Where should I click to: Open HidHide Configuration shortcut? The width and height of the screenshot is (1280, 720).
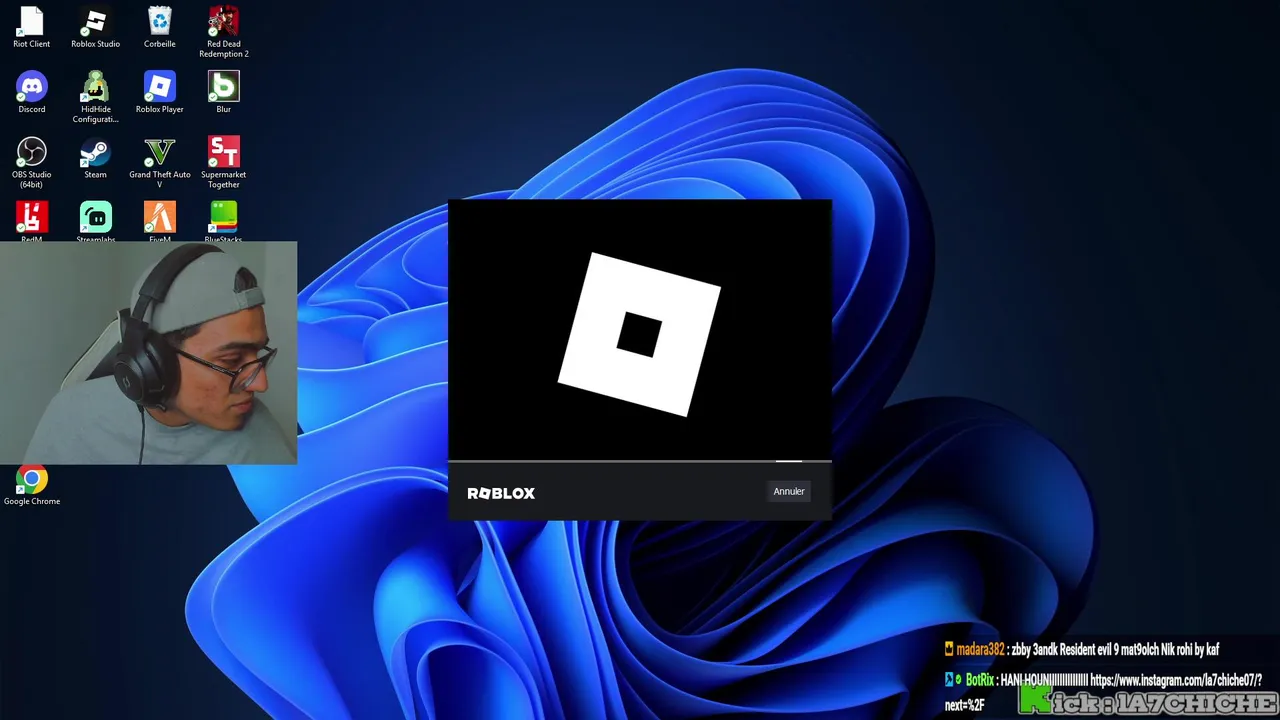pos(95,97)
